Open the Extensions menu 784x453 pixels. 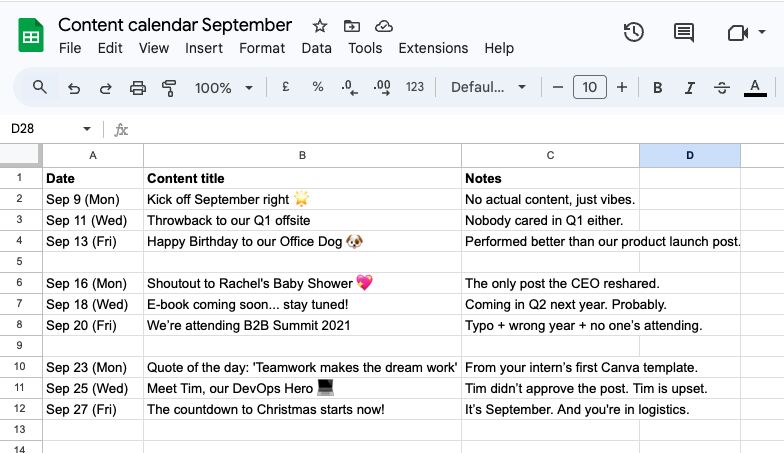coord(433,48)
